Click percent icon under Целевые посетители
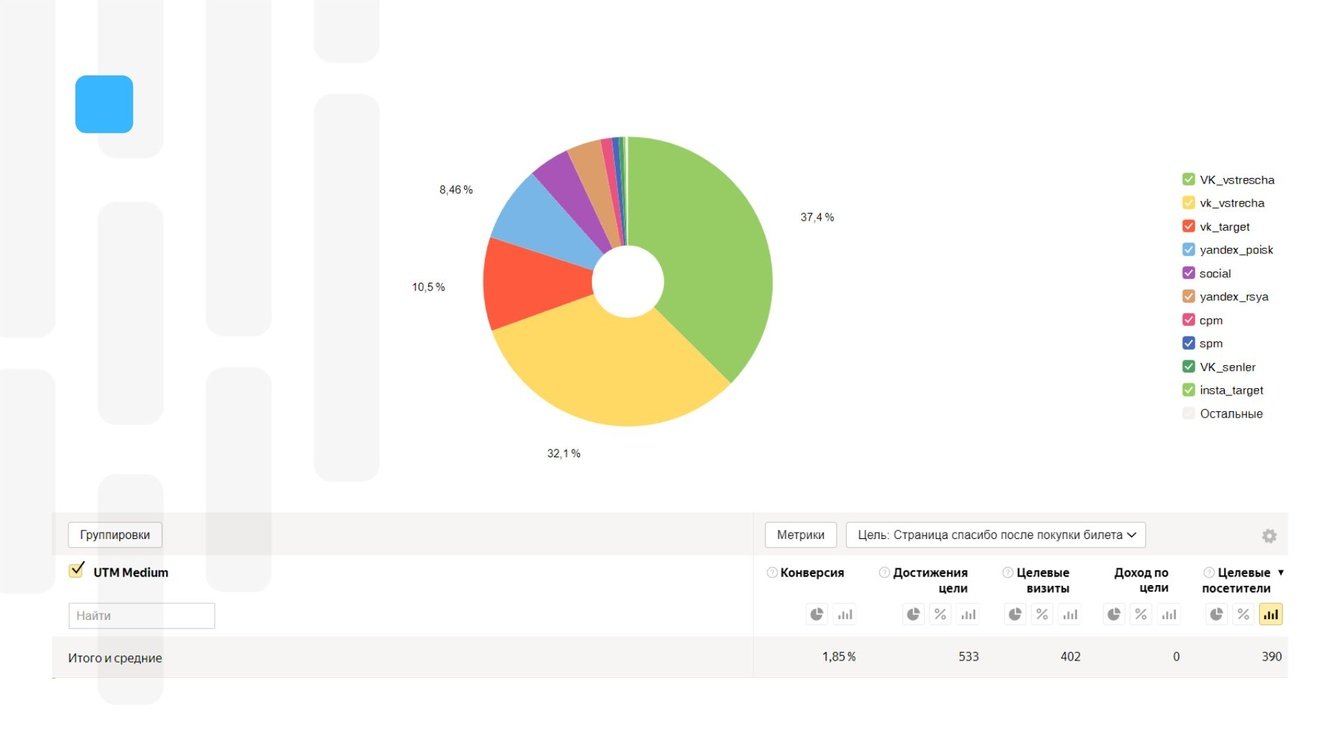This screenshot has height=754, width=1340. (x=1243, y=614)
